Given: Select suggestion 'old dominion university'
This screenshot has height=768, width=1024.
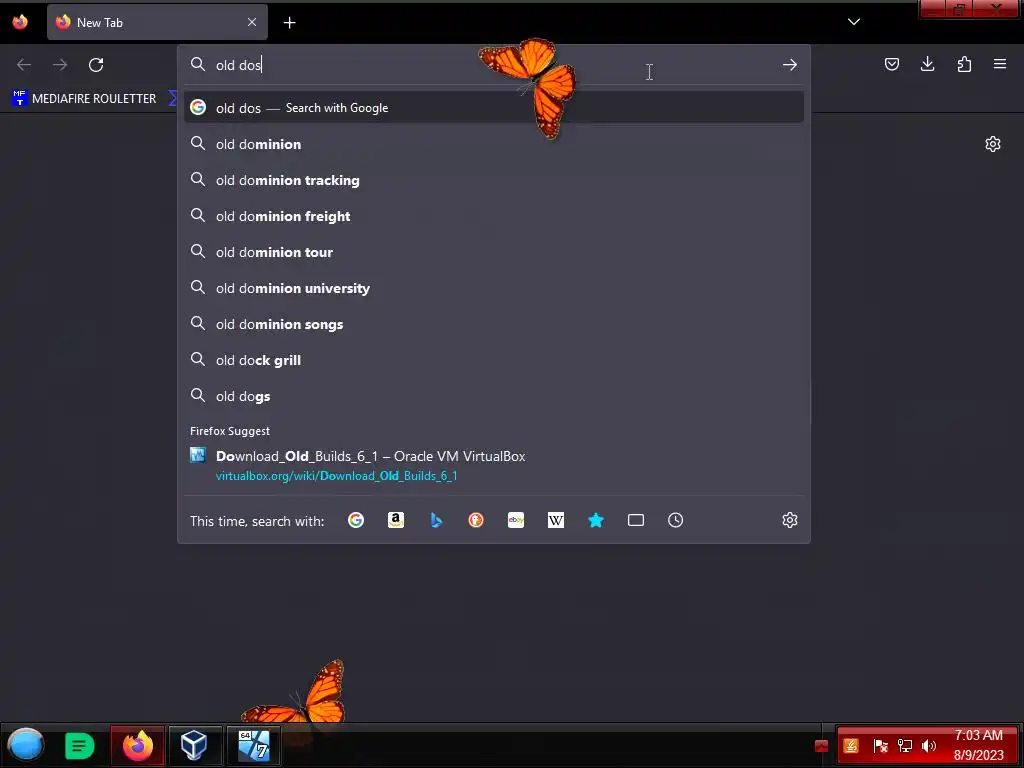Looking at the screenshot, I should pos(494,287).
